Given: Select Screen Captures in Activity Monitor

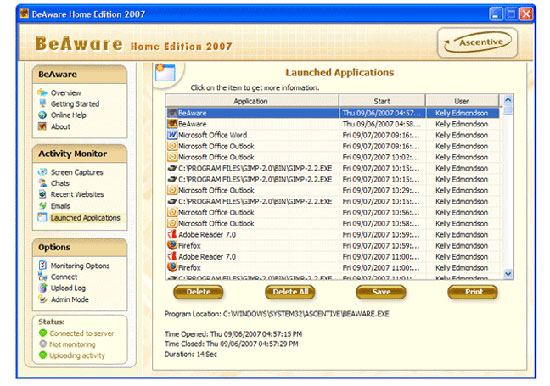Looking at the screenshot, I should pos(77,172).
